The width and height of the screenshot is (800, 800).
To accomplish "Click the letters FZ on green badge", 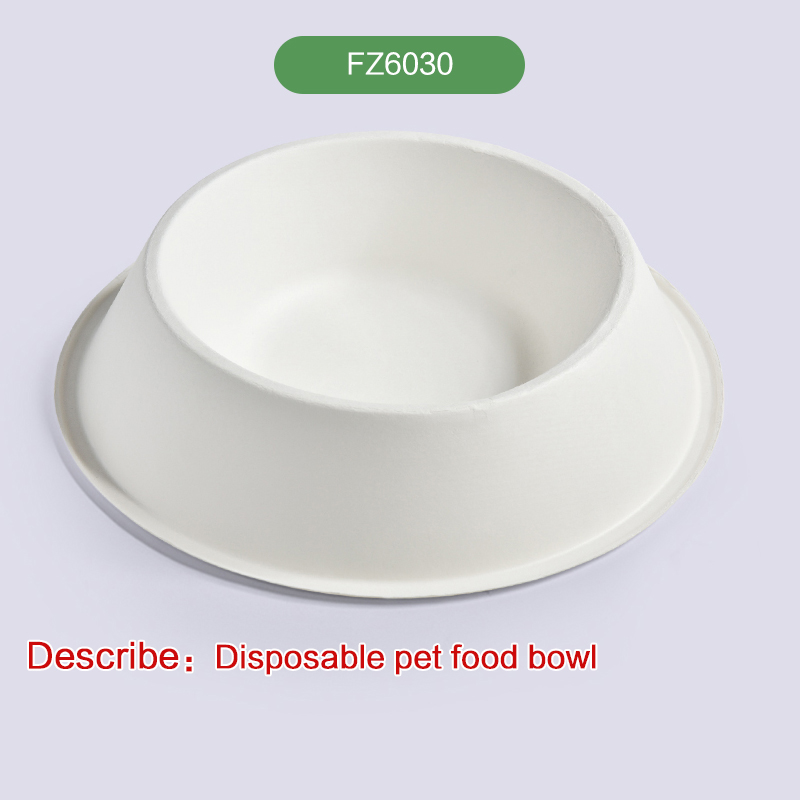I will coord(364,64).
